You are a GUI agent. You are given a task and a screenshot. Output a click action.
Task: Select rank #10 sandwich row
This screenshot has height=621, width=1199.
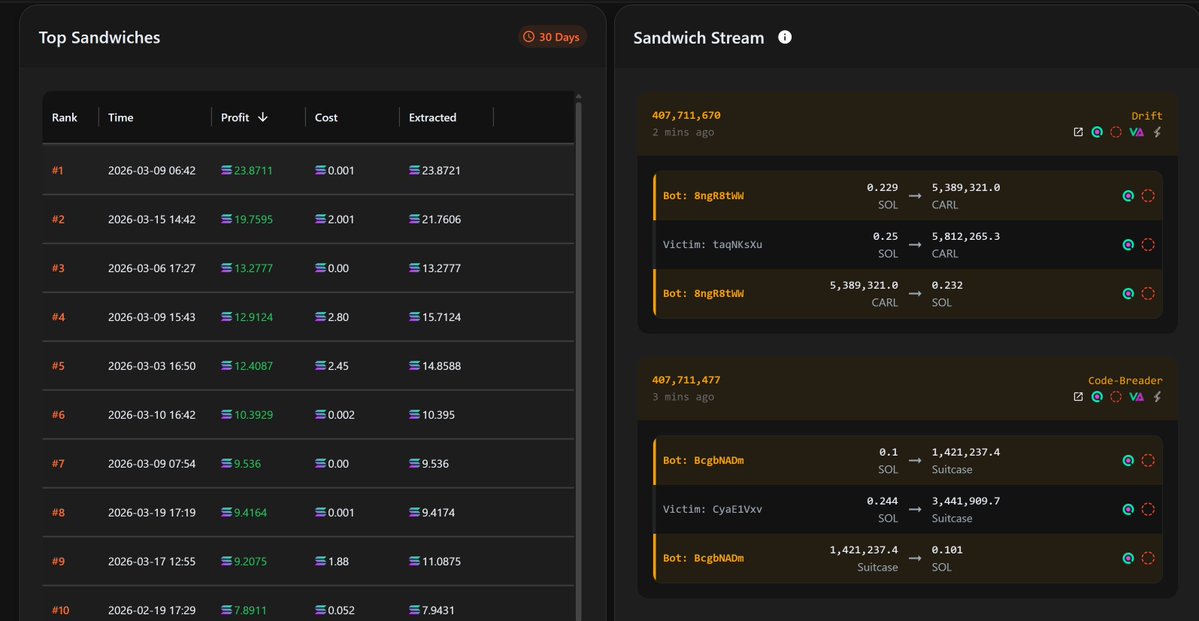(308, 604)
